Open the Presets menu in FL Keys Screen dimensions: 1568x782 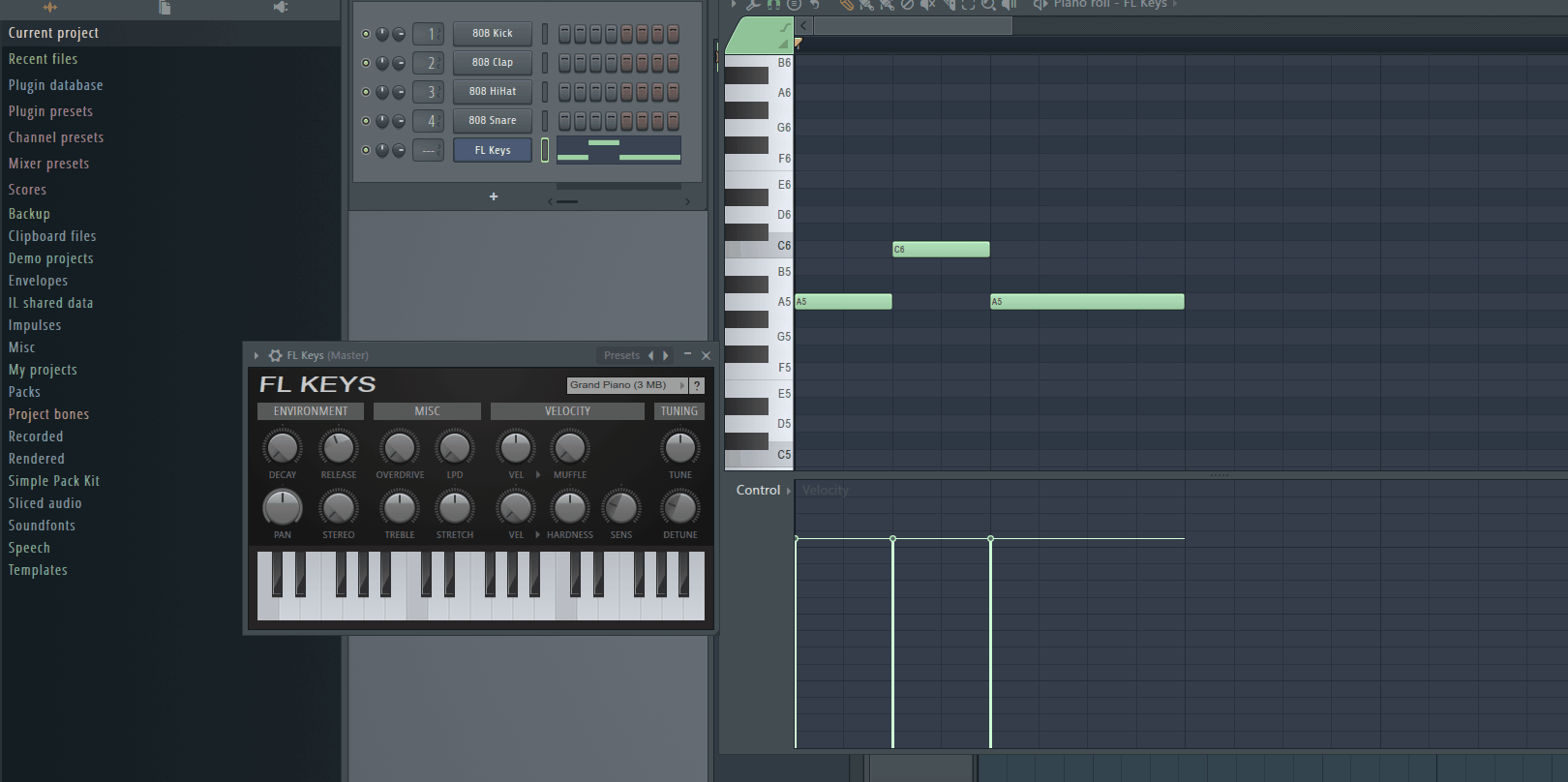(x=621, y=355)
